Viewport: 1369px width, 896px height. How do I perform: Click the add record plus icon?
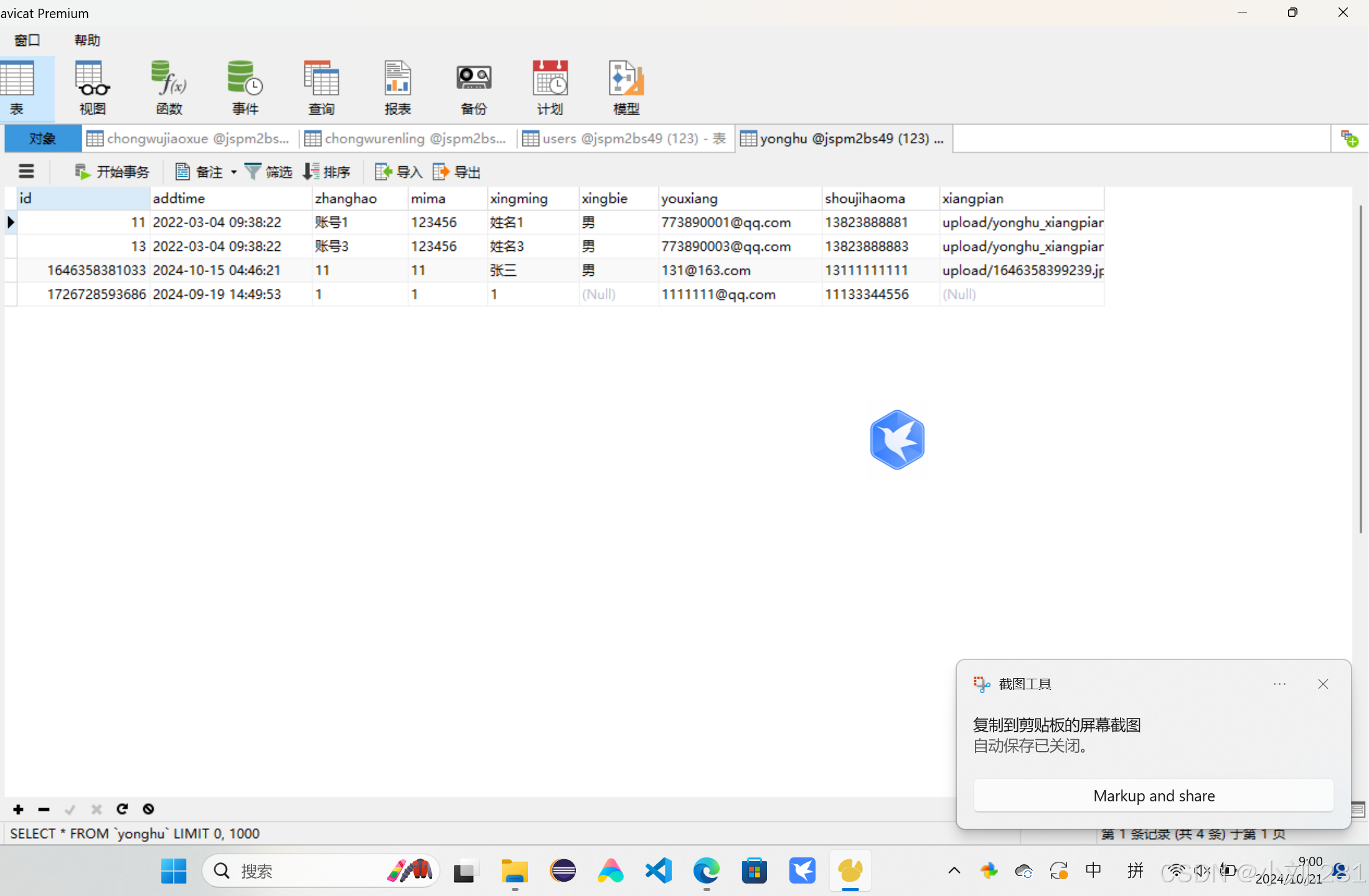click(x=18, y=809)
